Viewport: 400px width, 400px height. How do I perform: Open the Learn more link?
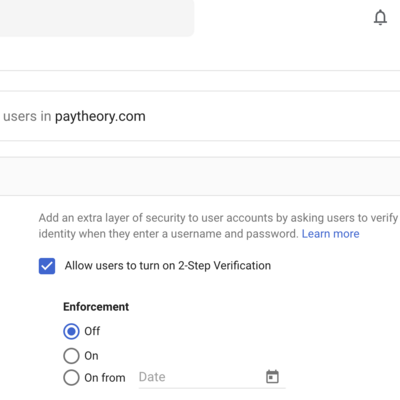(330, 234)
